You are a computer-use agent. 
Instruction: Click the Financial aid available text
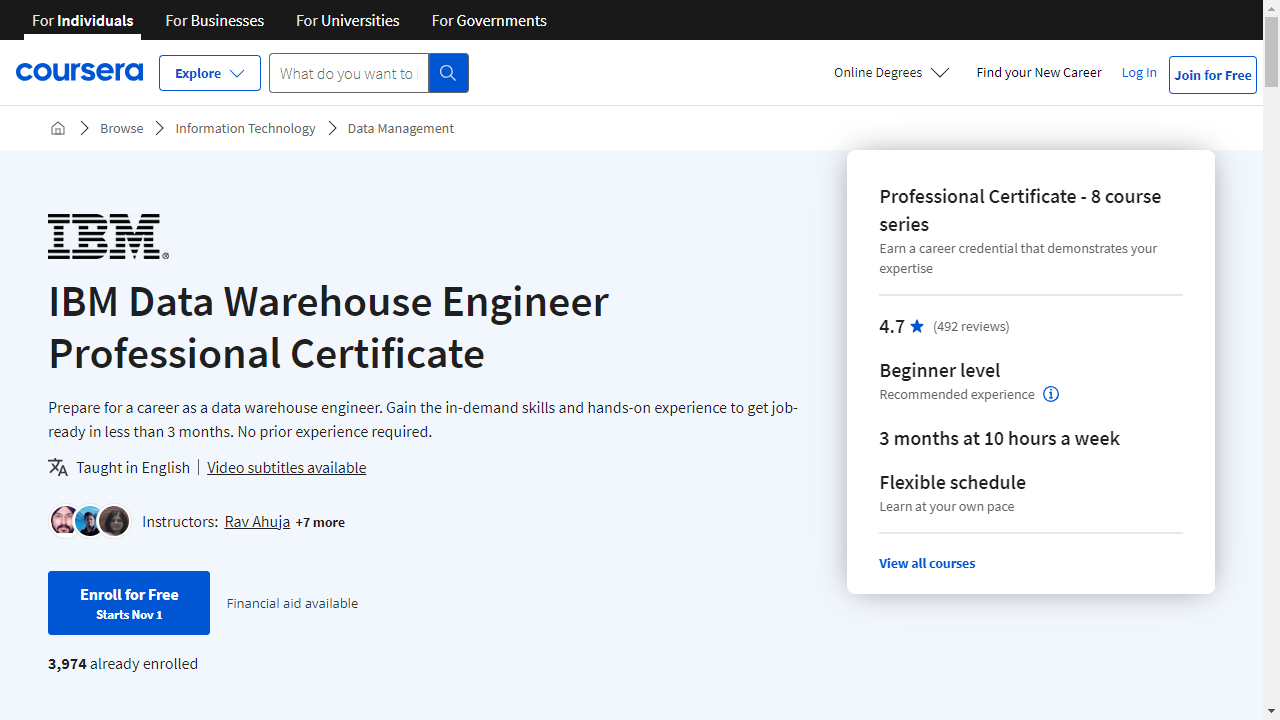pos(292,603)
